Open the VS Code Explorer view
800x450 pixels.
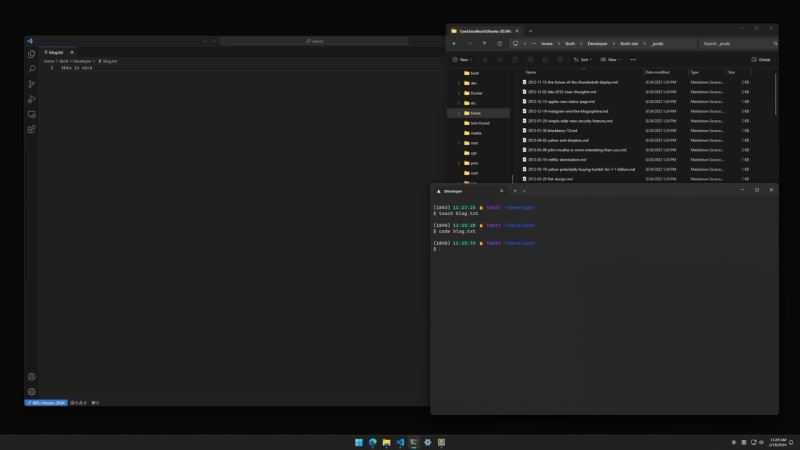coord(32,54)
